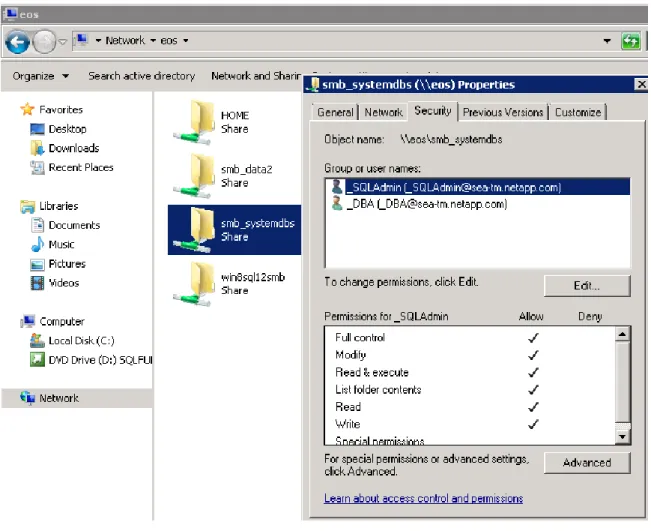Click the HOME Share label
Image resolution: width=651 pixels, height=531 pixels.
point(235,122)
